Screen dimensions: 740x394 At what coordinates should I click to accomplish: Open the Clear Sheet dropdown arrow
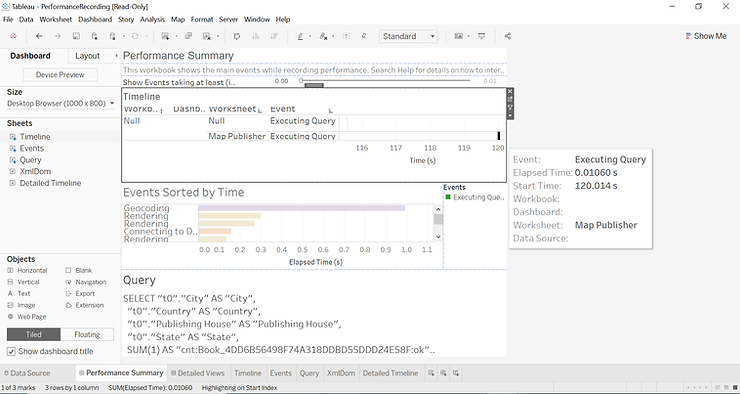click(x=218, y=36)
